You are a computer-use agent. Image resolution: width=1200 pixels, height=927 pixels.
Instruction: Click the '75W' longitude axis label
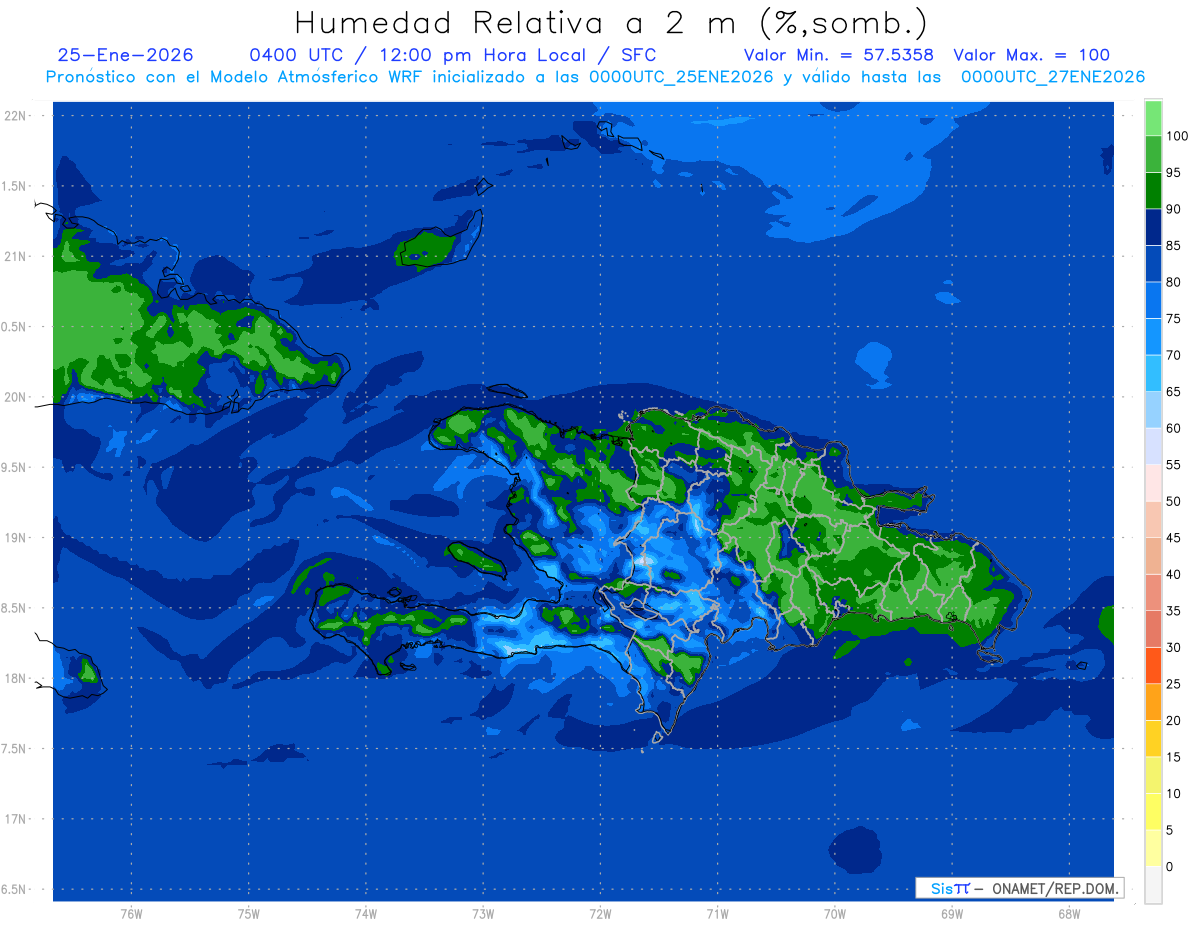pos(249,914)
